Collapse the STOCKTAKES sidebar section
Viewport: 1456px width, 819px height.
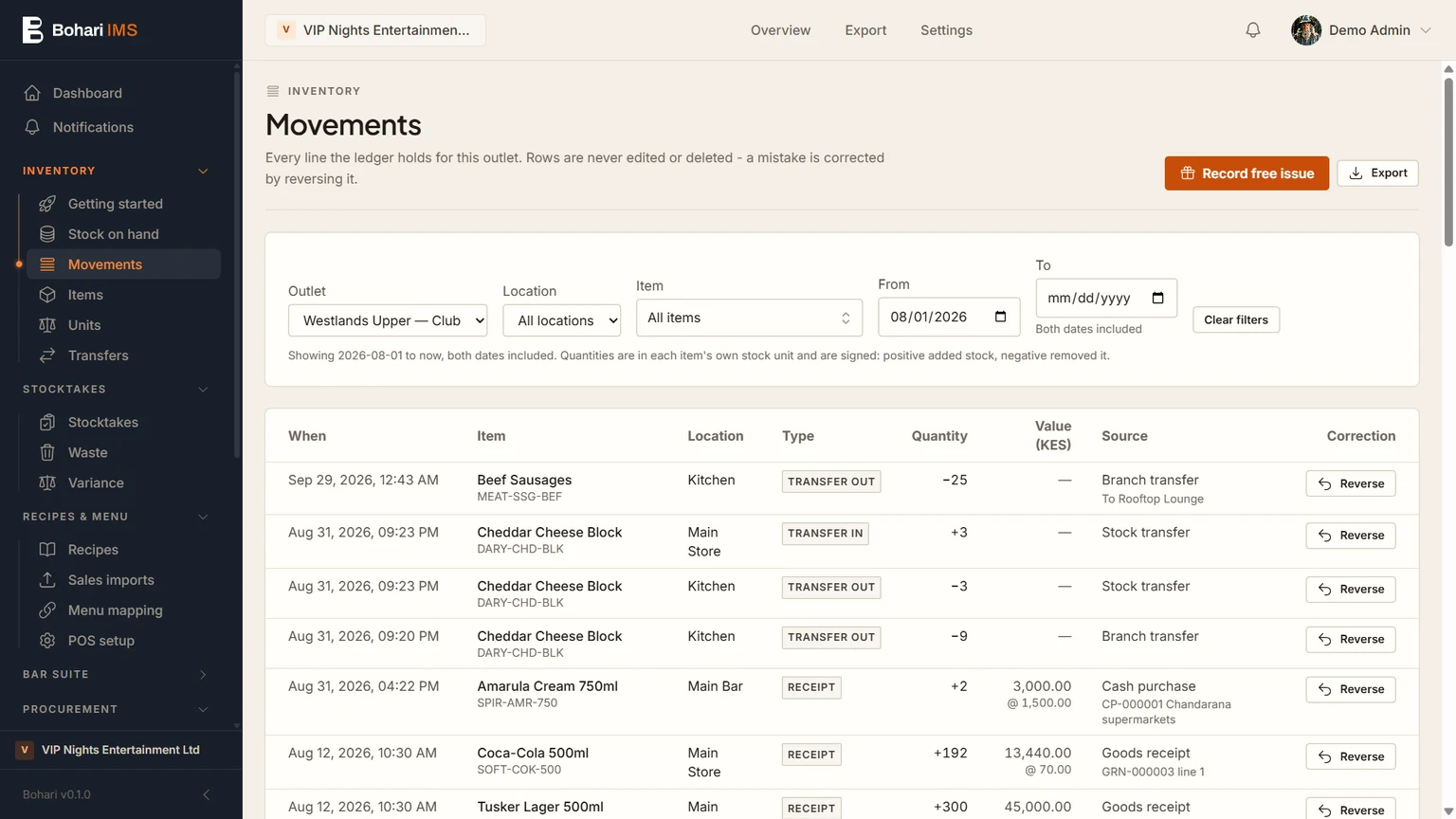pyautogui.click(x=203, y=390)
